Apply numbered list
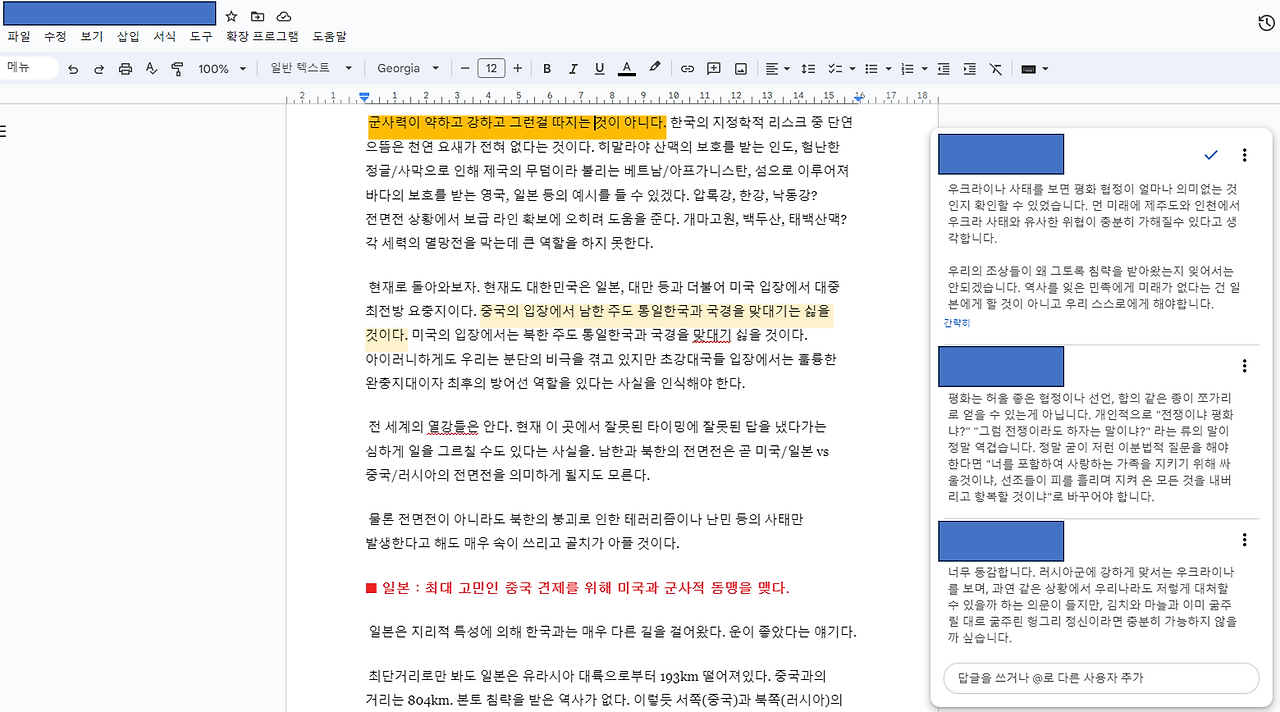 (x=907, y=69)
